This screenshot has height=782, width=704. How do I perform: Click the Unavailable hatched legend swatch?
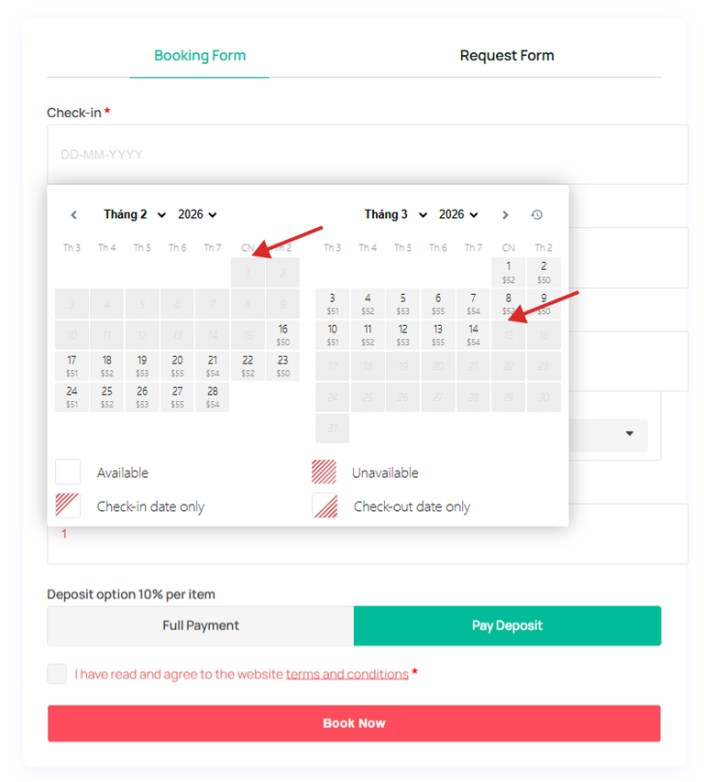click(x=324, y=472)
